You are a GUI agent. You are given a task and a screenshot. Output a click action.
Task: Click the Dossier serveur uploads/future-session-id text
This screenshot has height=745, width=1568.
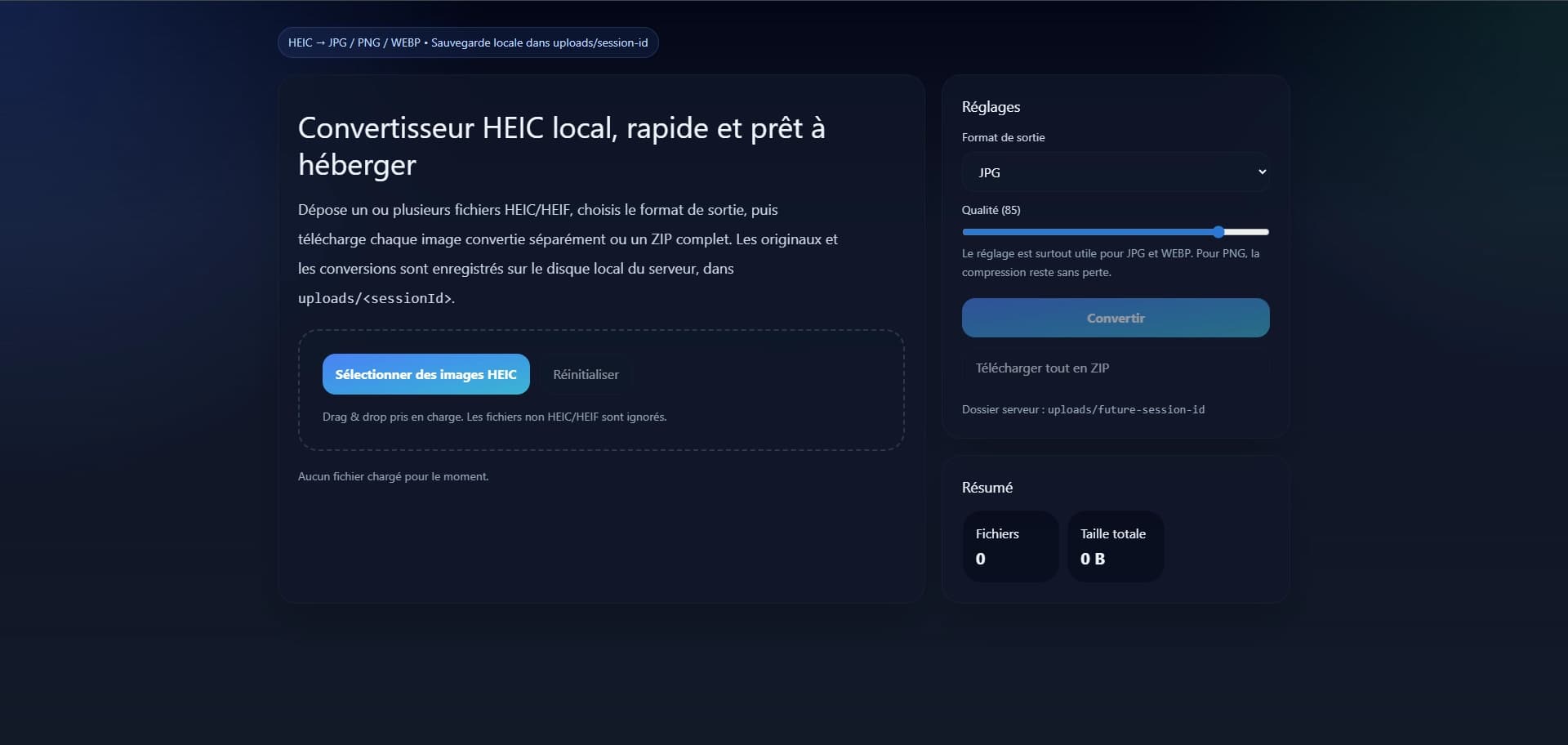click(1083, 409)
